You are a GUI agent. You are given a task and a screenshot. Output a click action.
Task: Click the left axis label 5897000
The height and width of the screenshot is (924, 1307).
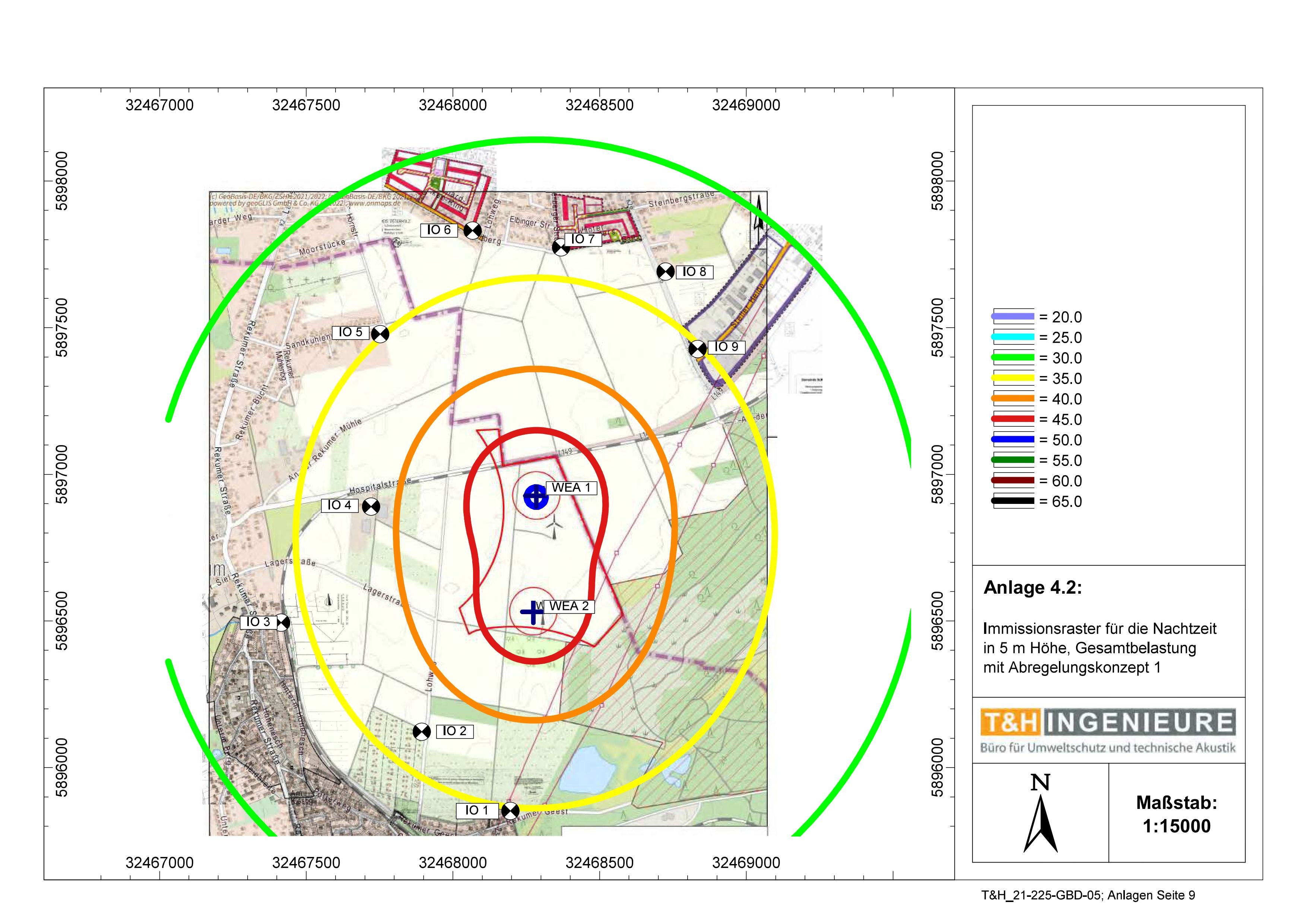click(x=61, y=474)
